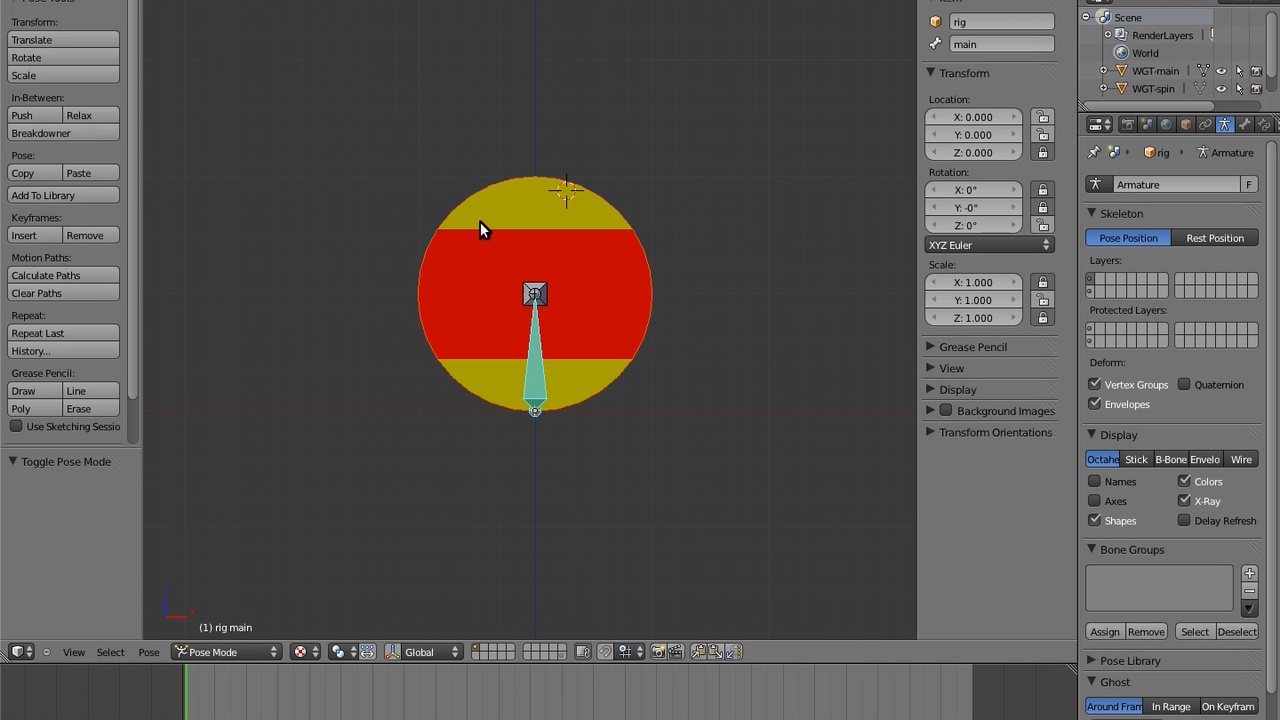This screenshot has width=1280, height=720.
Task: Toggle the snap magnet icon
Action: coord(605,652)
